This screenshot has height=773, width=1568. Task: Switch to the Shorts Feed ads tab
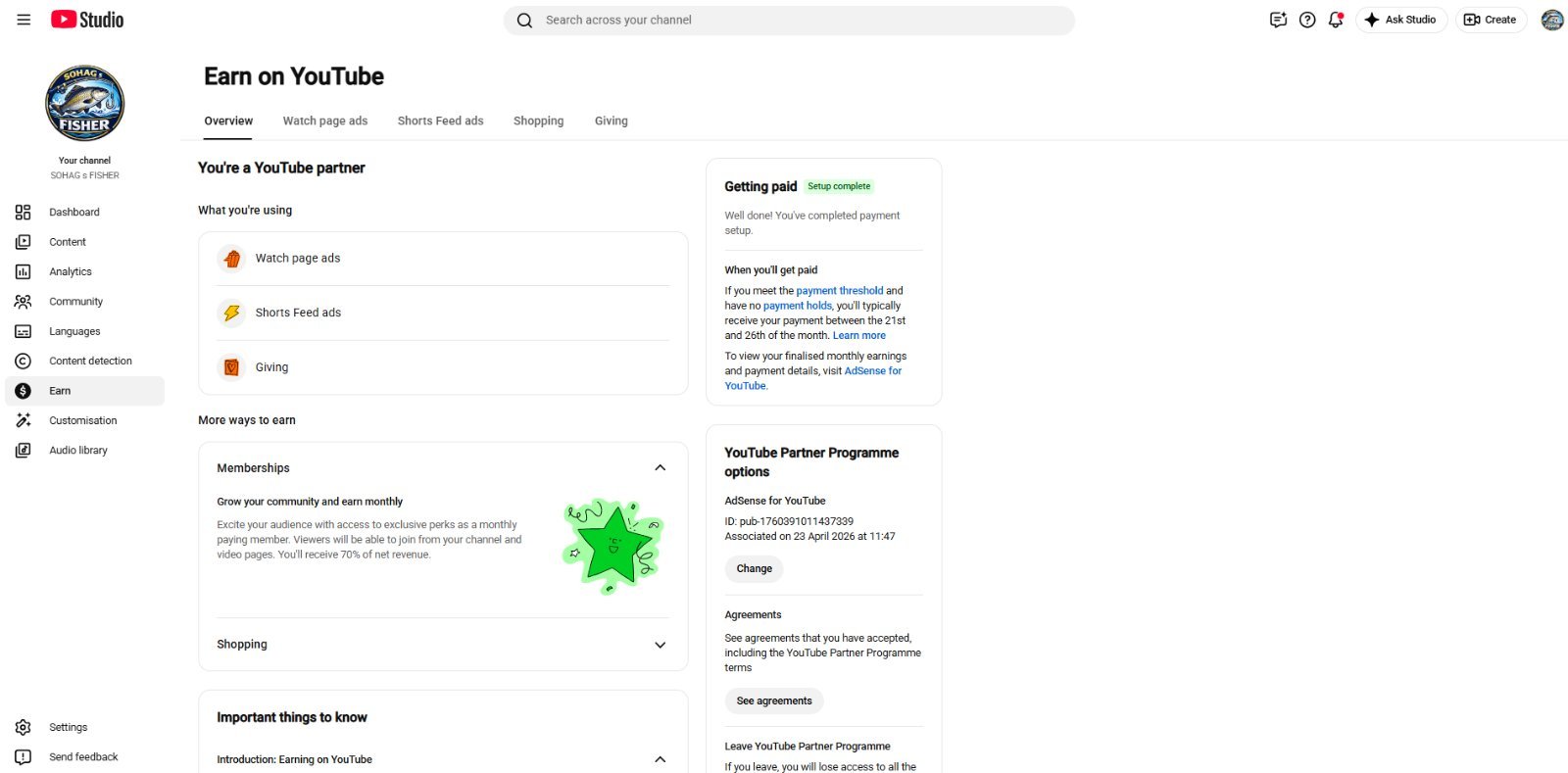(x=441, y=121)
